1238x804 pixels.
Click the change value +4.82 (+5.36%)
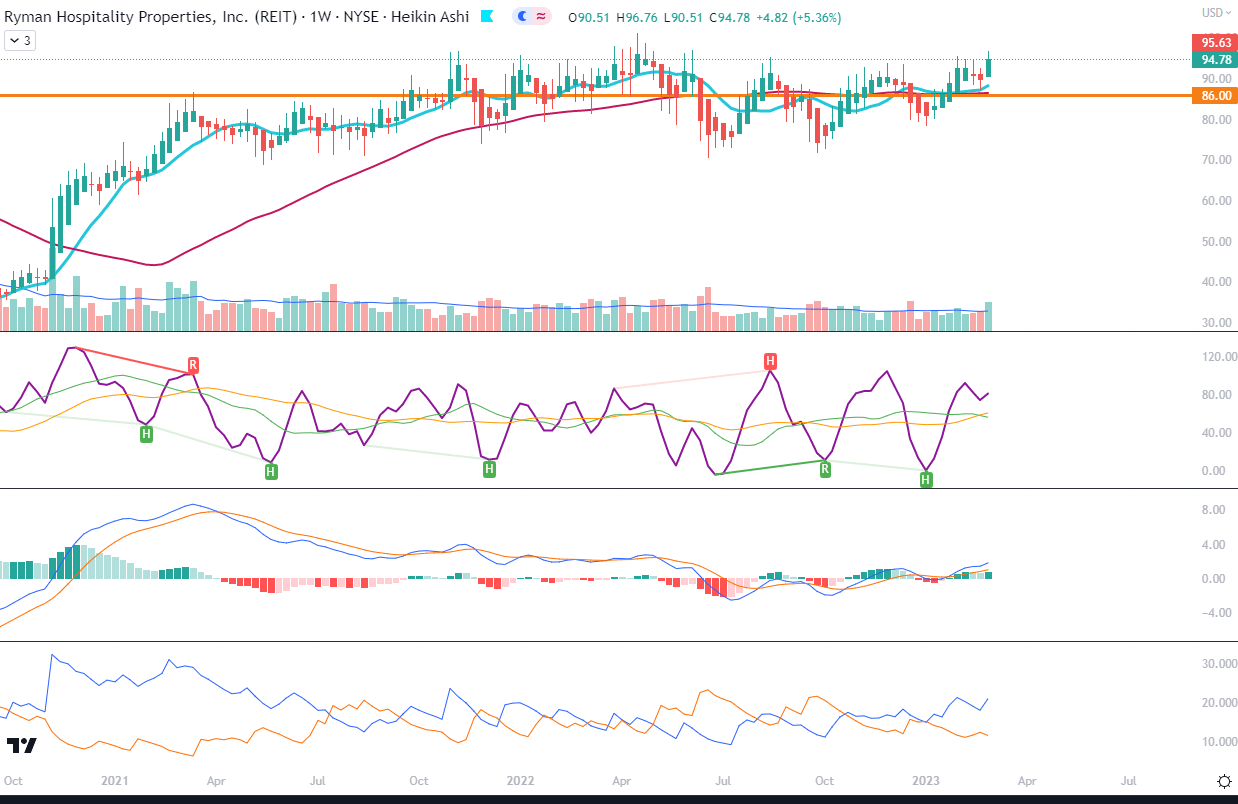pyautogui.click(x=799, y=18)
